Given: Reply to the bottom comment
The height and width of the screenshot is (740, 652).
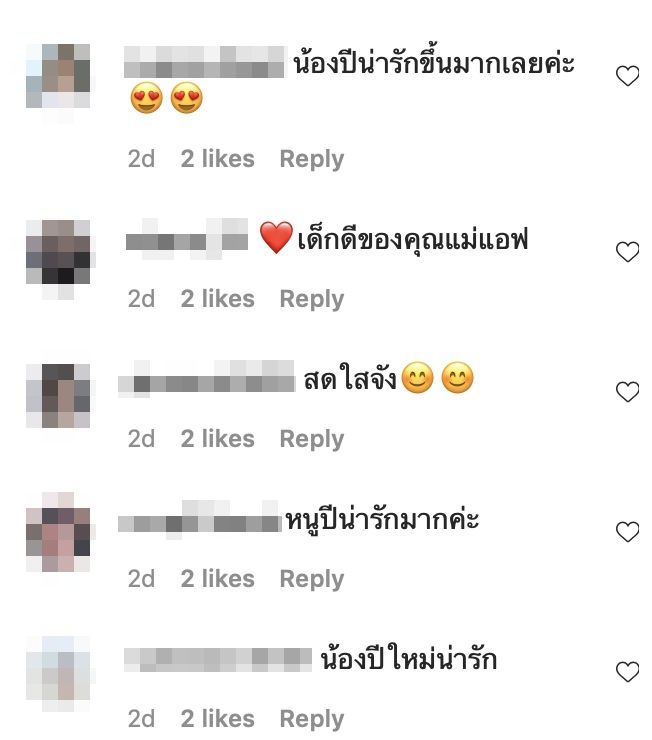Looking at the screenshot, I should (x=312, y=720).
